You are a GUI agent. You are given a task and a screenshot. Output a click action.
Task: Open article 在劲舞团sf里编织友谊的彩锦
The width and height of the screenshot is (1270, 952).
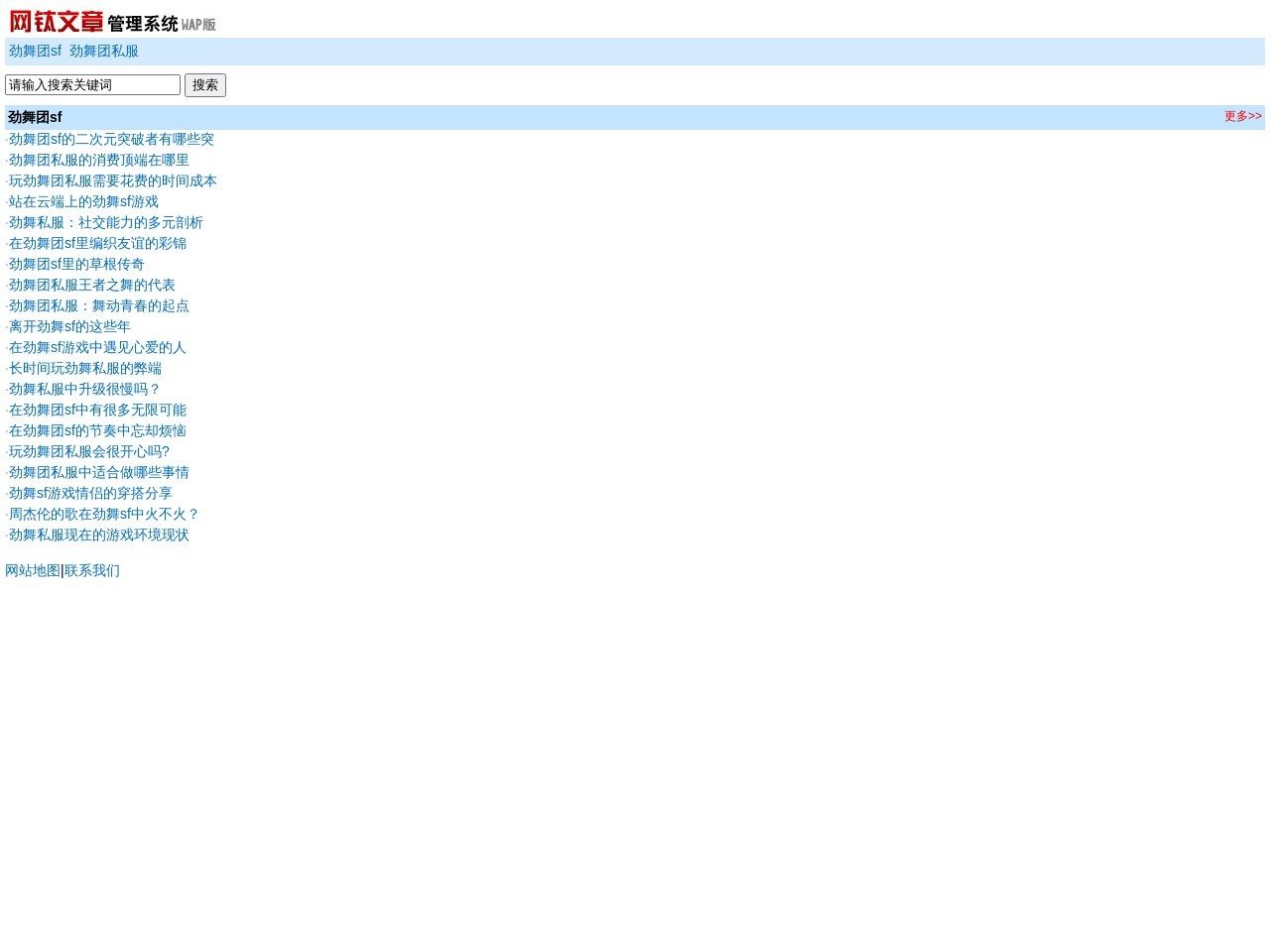click(x=97, y=244)
